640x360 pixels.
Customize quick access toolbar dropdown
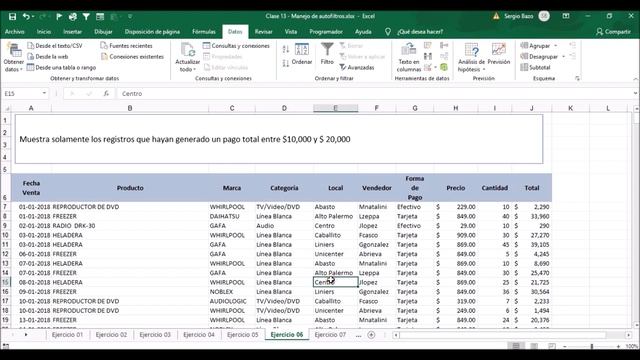click(x=130, y=16)
